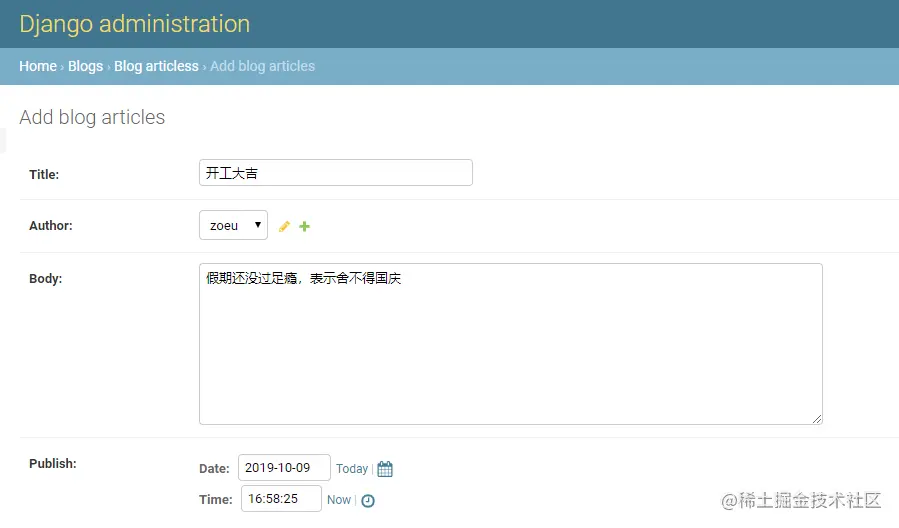Click the Author field label
899x528 pixels.
[x=51, y=225]
